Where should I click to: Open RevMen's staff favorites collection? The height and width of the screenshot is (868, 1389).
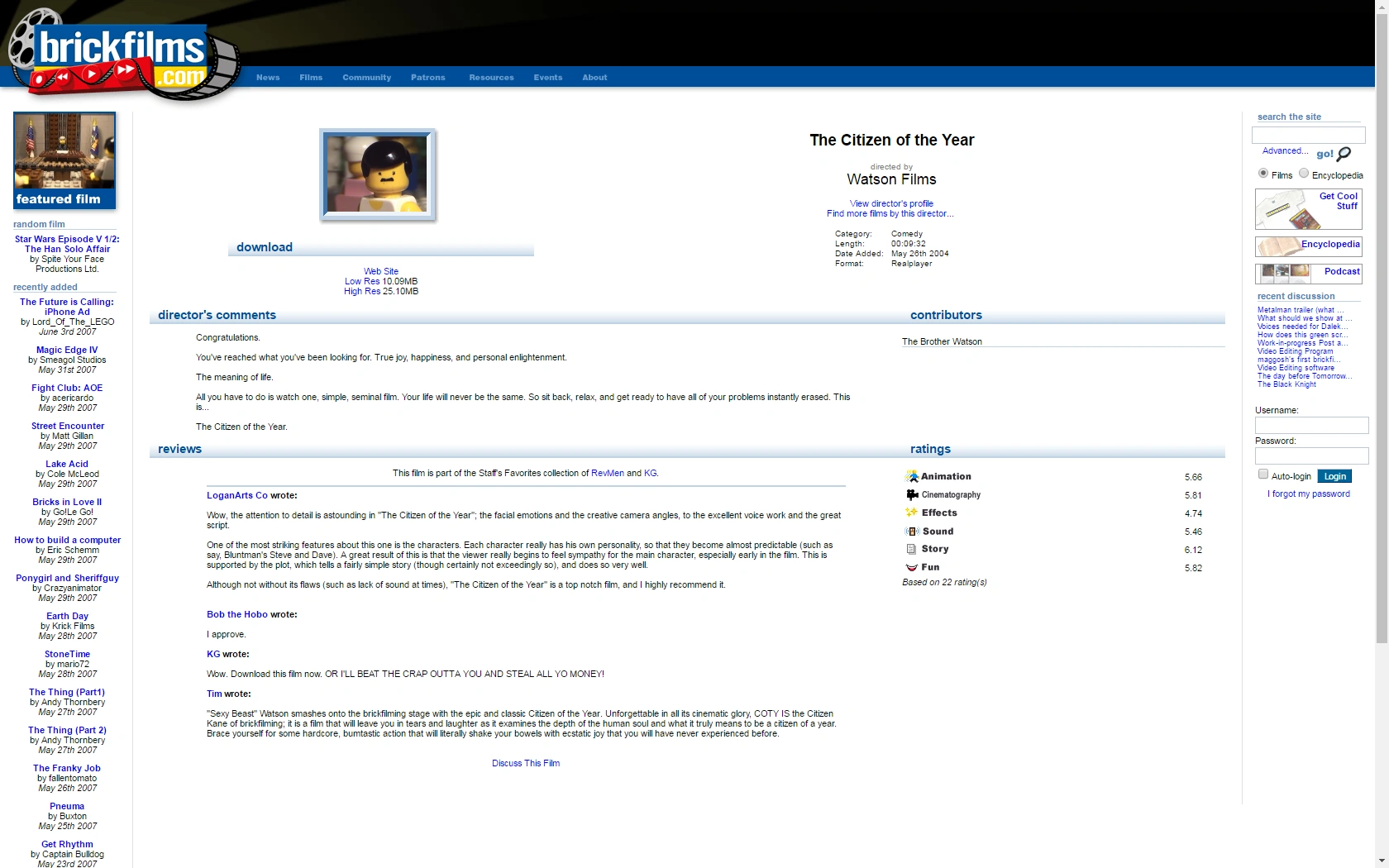point(608,473)
